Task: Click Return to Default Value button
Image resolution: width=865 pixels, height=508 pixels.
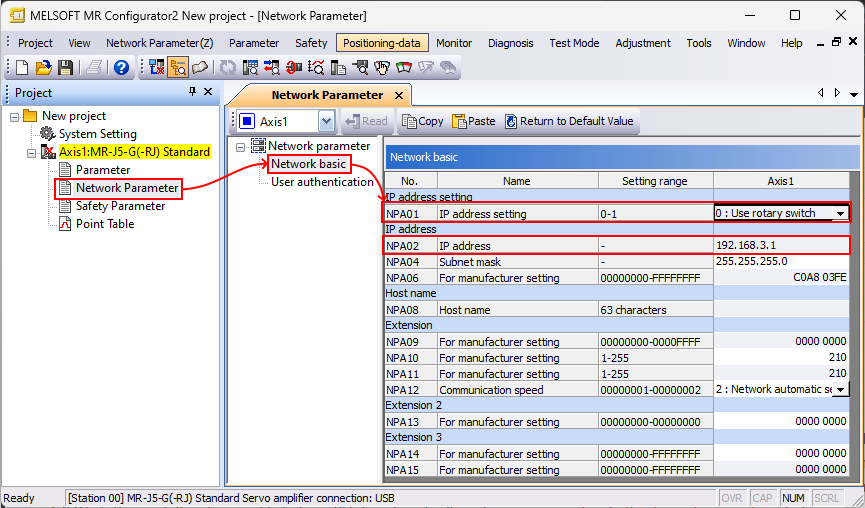Action: point(569,121)
